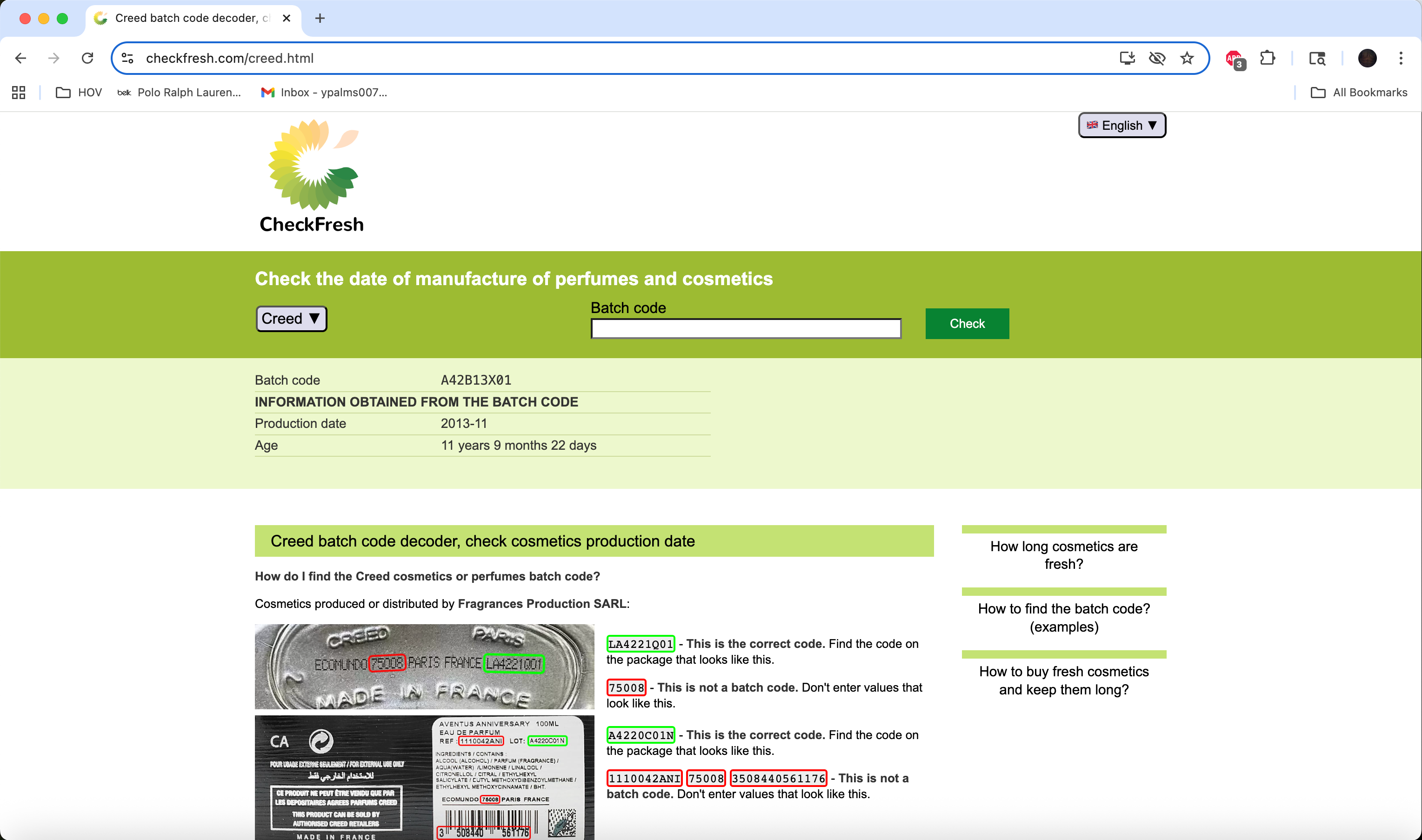
Task: Open How long cosmetics are fresh link
Action: coord(1063,555)
